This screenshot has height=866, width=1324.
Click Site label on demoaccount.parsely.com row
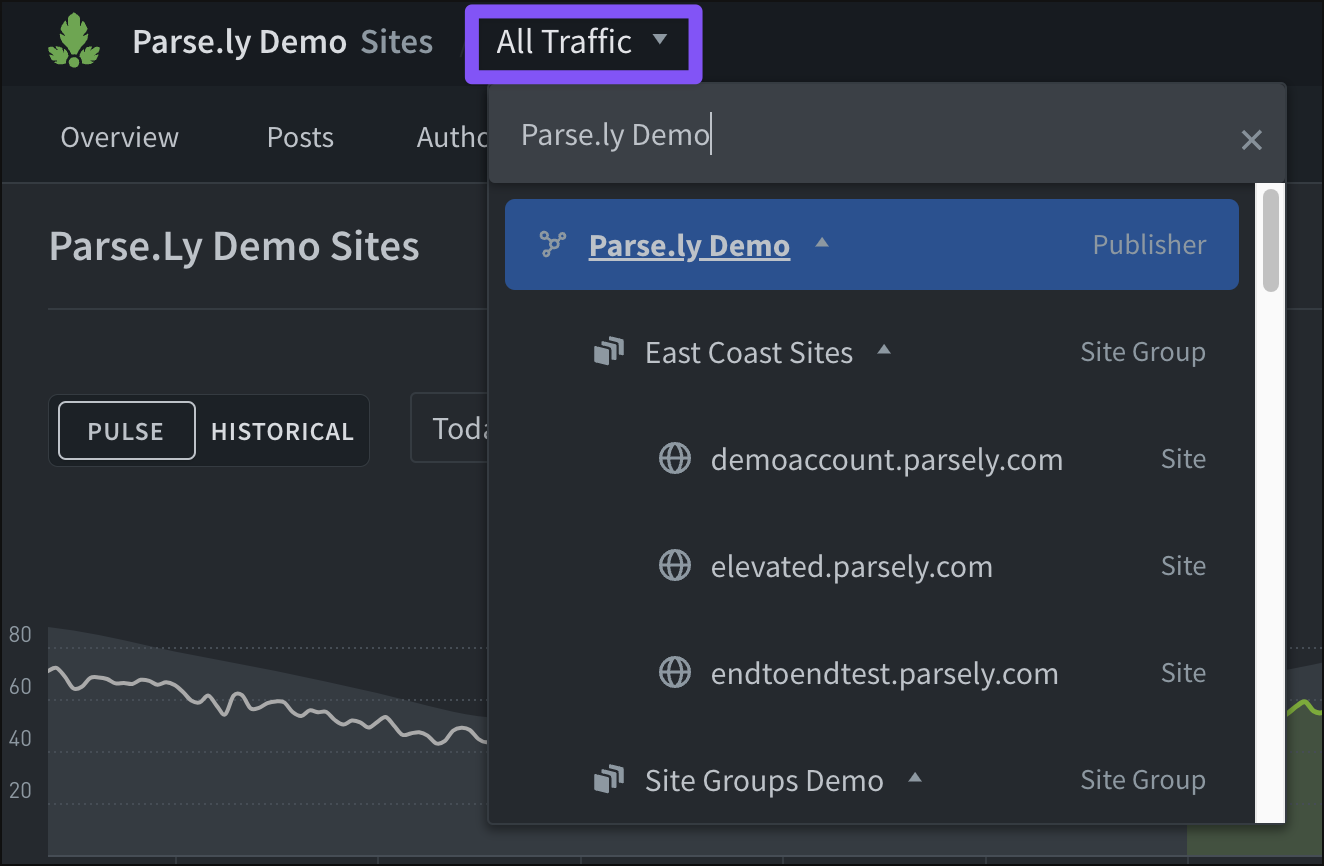click(1183, 459)
